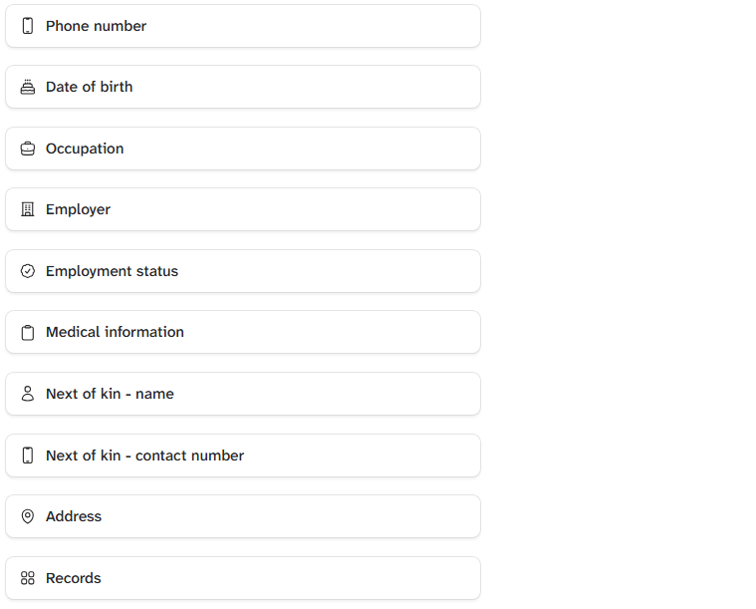Choose the Occupation field option
756x609 pixels.
pos(243,149)
